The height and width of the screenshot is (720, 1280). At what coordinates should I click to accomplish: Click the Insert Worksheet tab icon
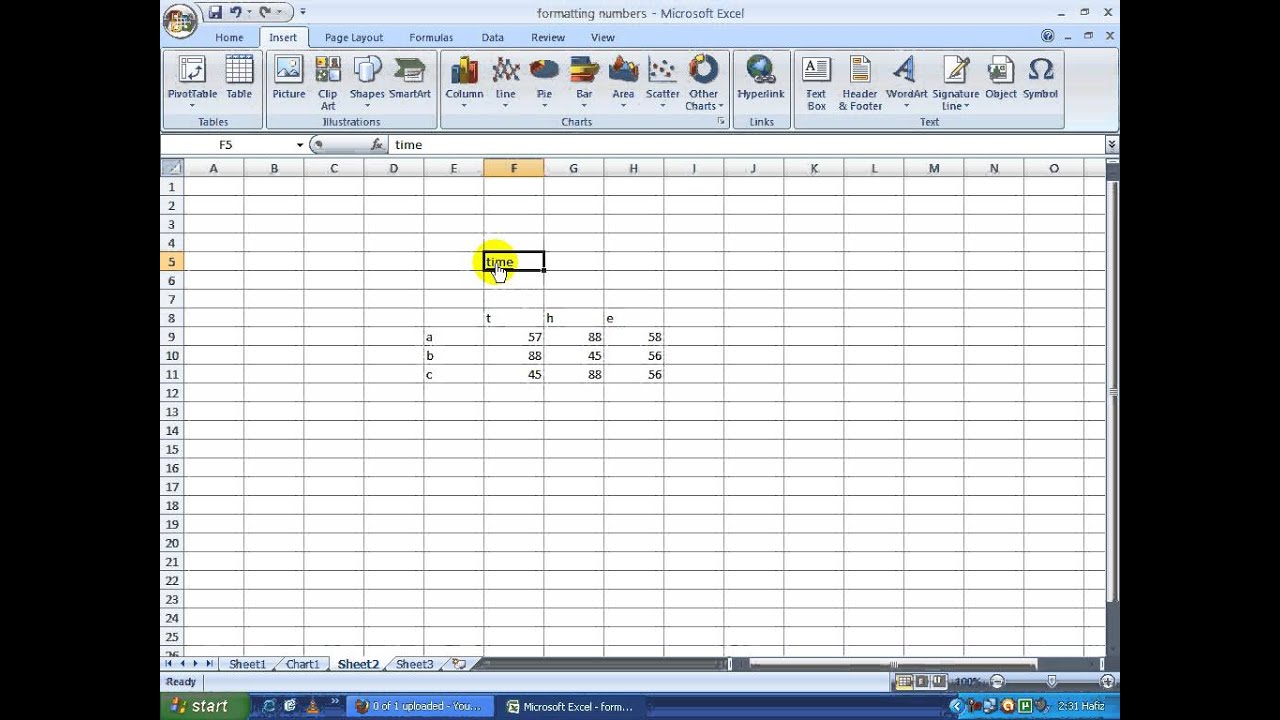[x=459, y=664]
